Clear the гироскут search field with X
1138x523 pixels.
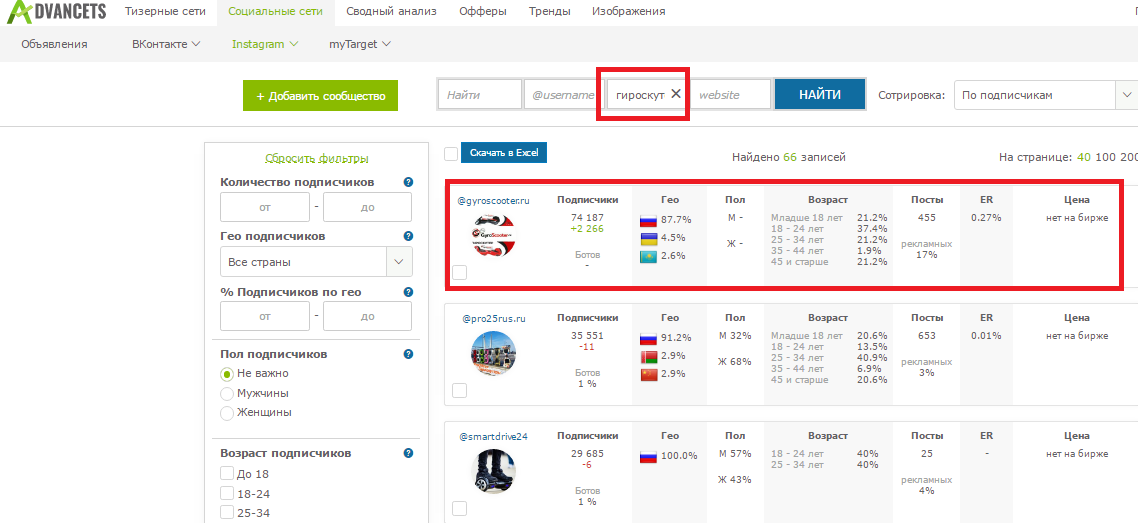(x=676, y=94)
